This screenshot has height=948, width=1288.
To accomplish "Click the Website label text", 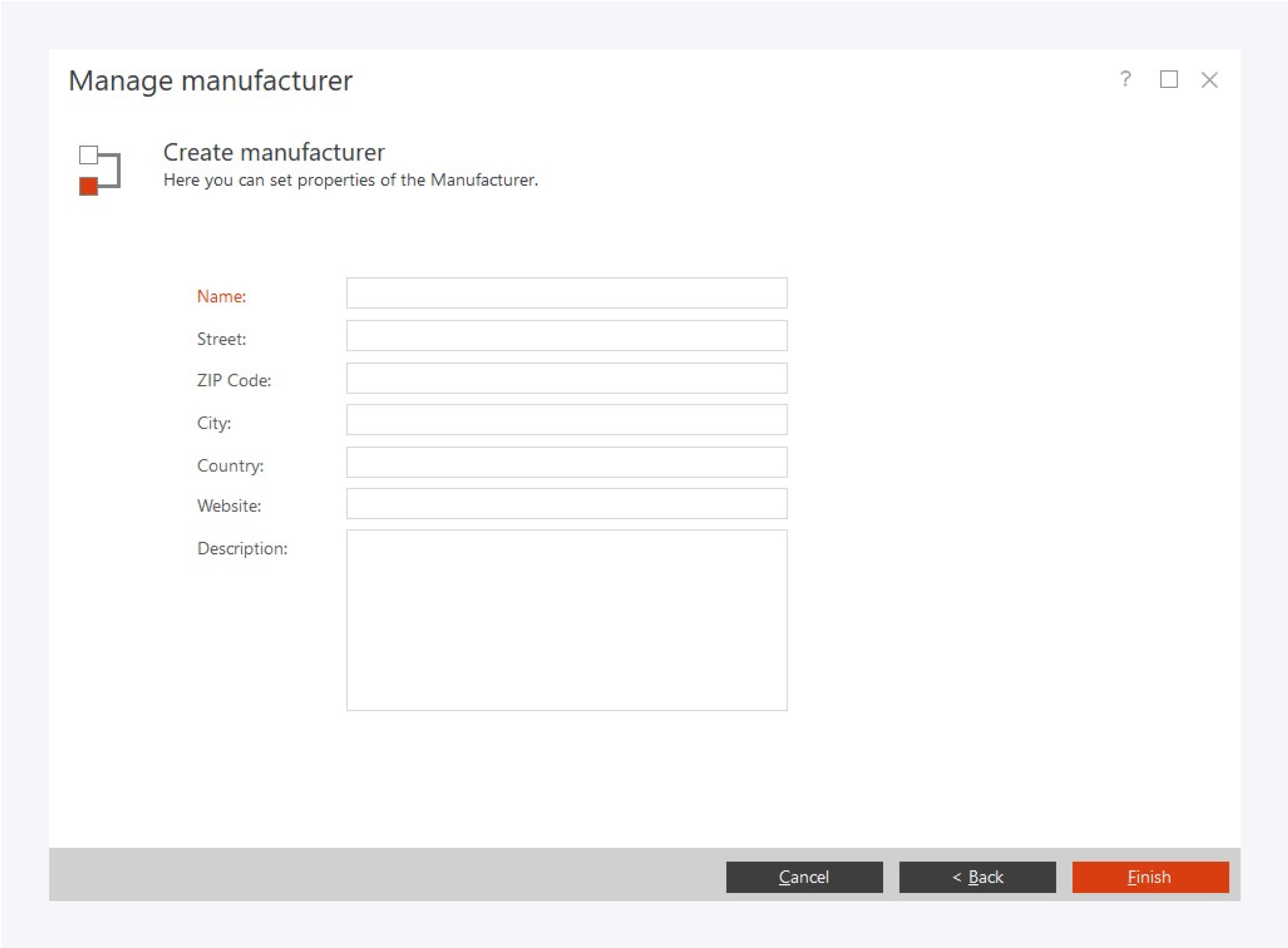I will 229,506.
